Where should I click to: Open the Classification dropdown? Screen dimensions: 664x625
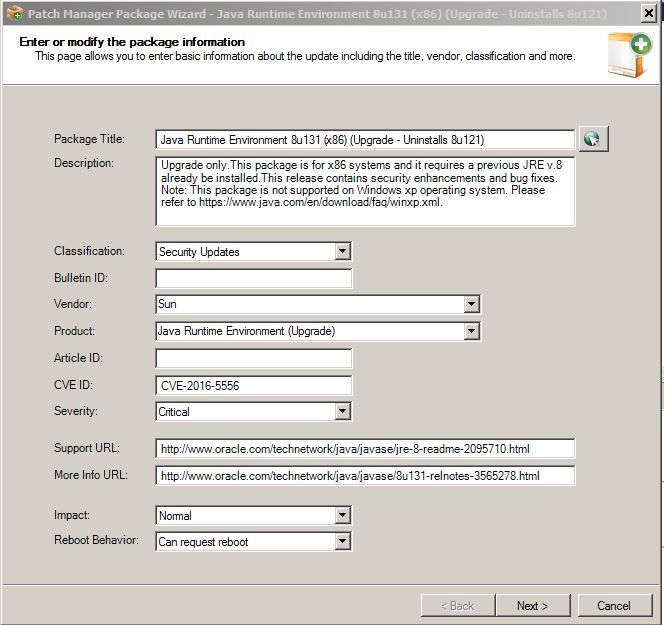click(342, 252)
